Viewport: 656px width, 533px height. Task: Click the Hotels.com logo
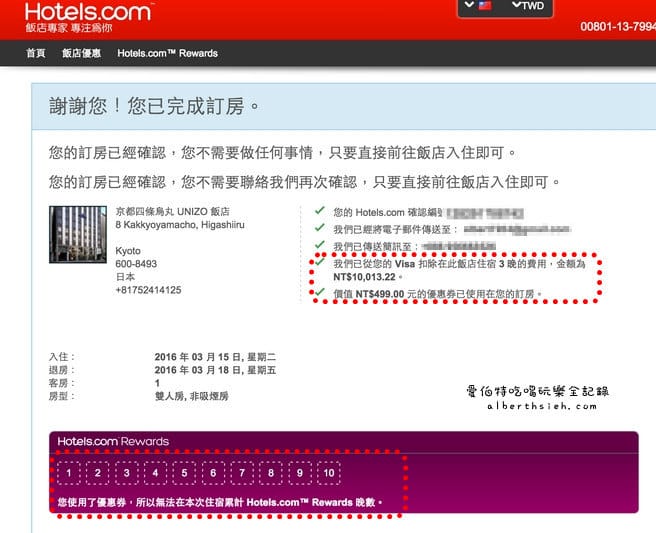[x=88, y=12]
